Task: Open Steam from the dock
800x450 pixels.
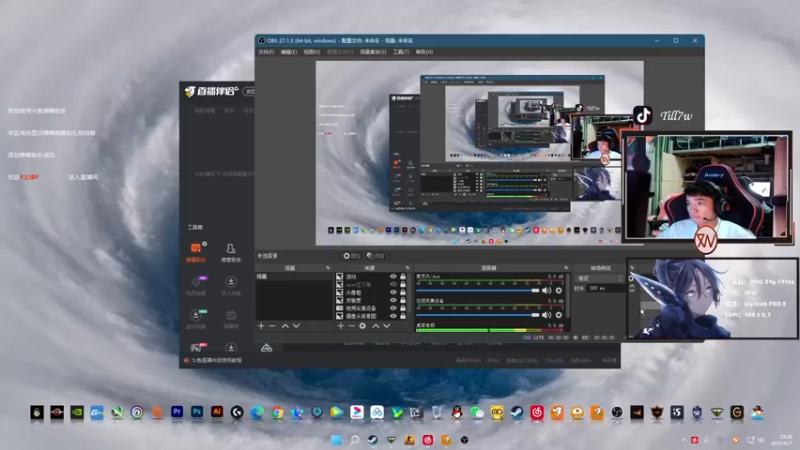Action: pos(517,412)
